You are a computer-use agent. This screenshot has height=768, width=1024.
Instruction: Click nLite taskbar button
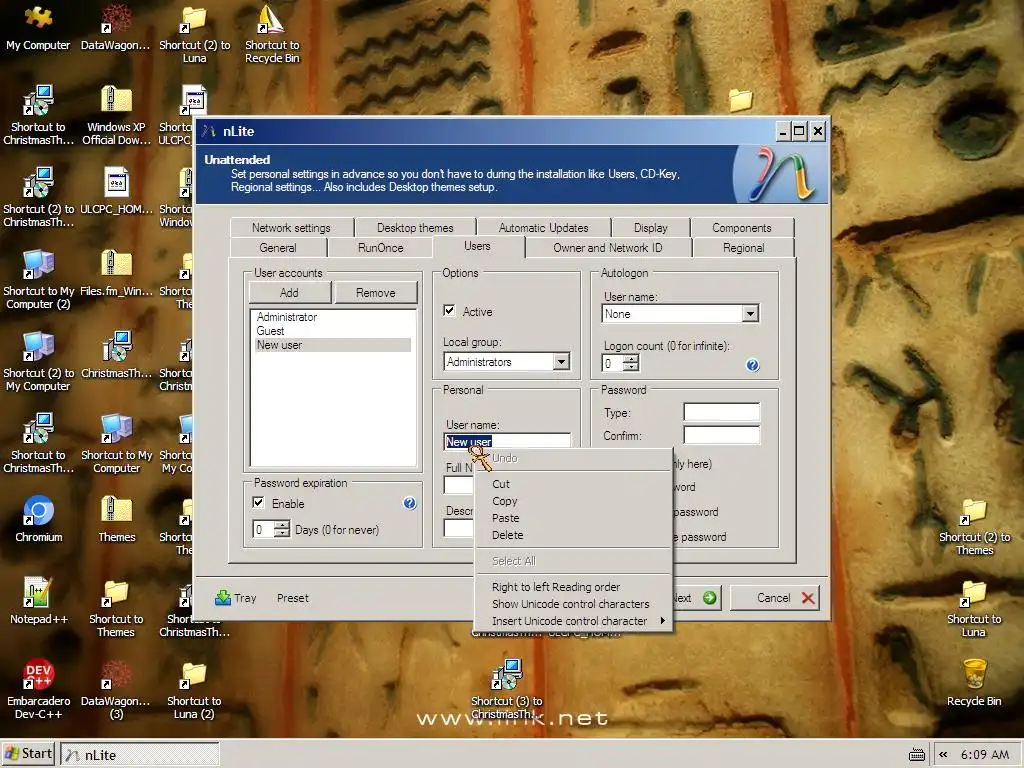pos(140,754)
